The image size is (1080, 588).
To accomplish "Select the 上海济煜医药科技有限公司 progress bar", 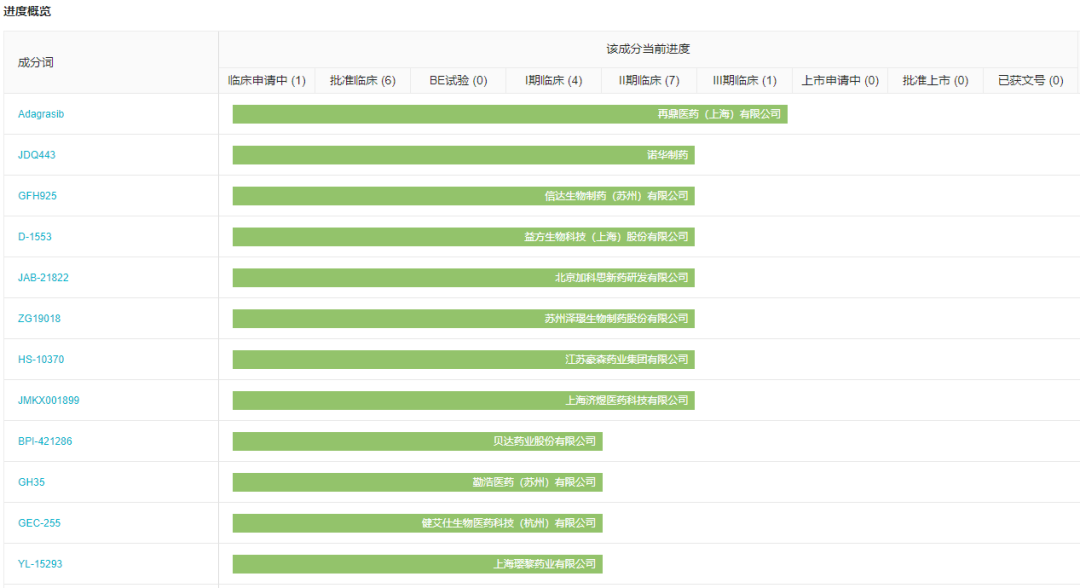I will coord(464,400).
